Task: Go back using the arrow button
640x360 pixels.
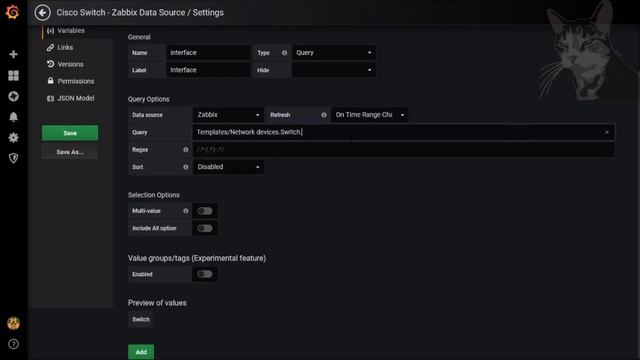Action: pyautogui.click(x=42, y=13)
